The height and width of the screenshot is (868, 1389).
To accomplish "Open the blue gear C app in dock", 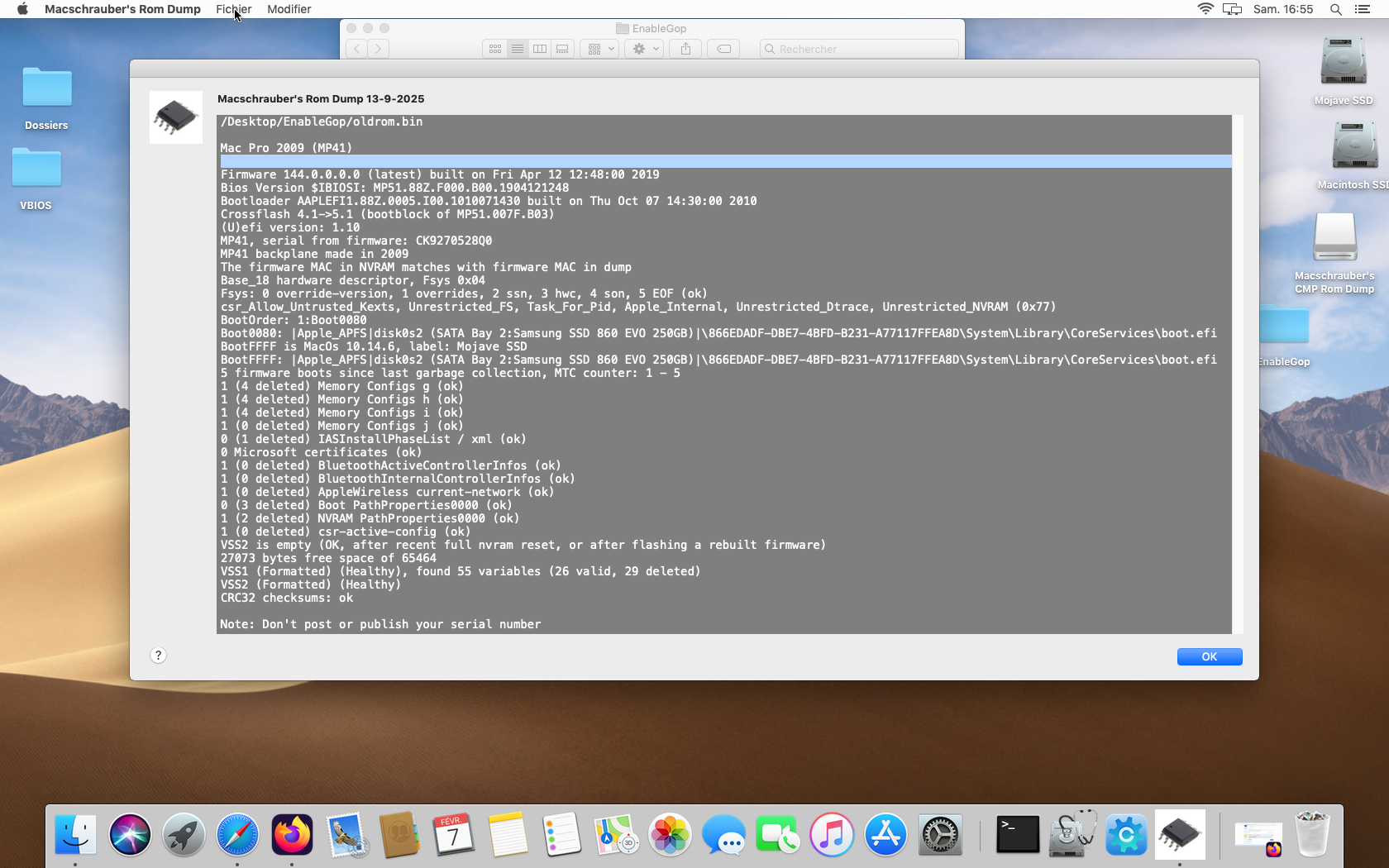I will click(x=1126, y=834).
